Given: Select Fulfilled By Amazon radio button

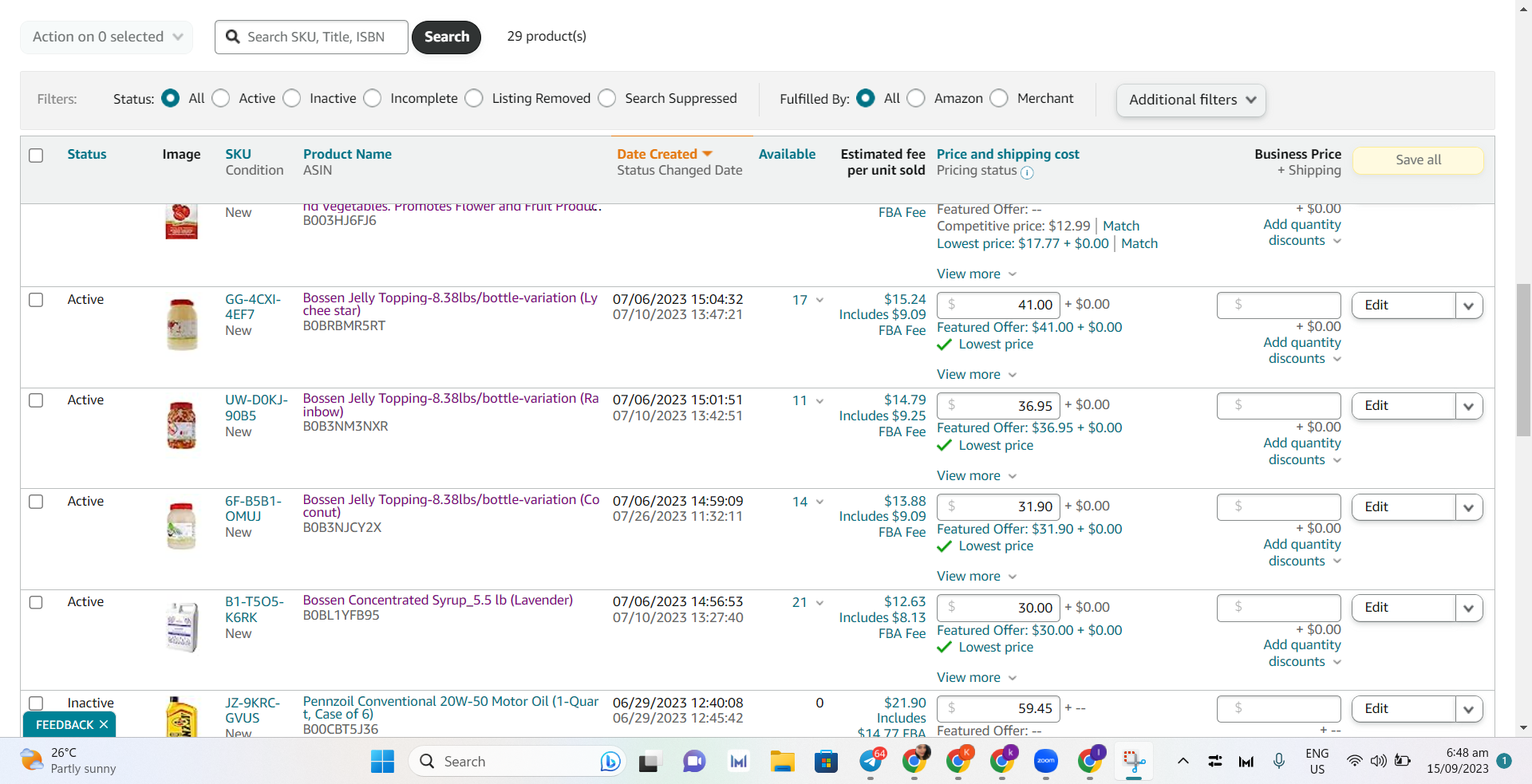Looking at the screenshot, I should coord(916,98).
